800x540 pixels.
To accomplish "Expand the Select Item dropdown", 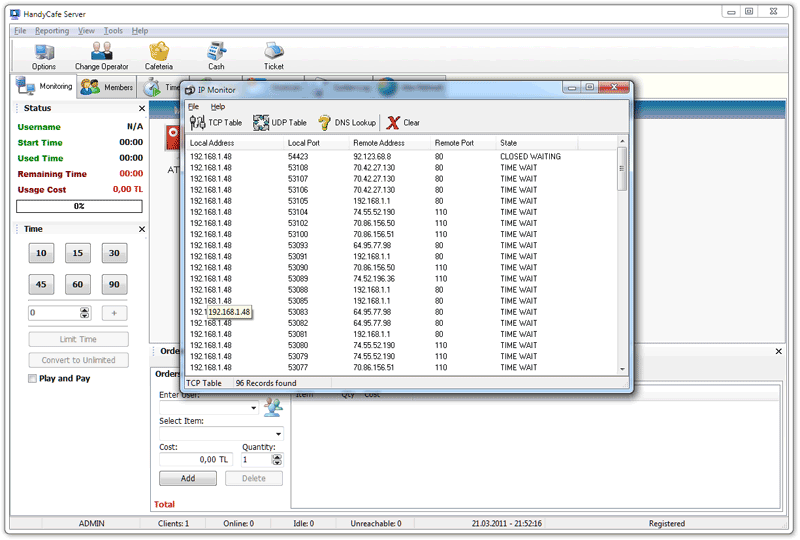I will pos(279,434).
